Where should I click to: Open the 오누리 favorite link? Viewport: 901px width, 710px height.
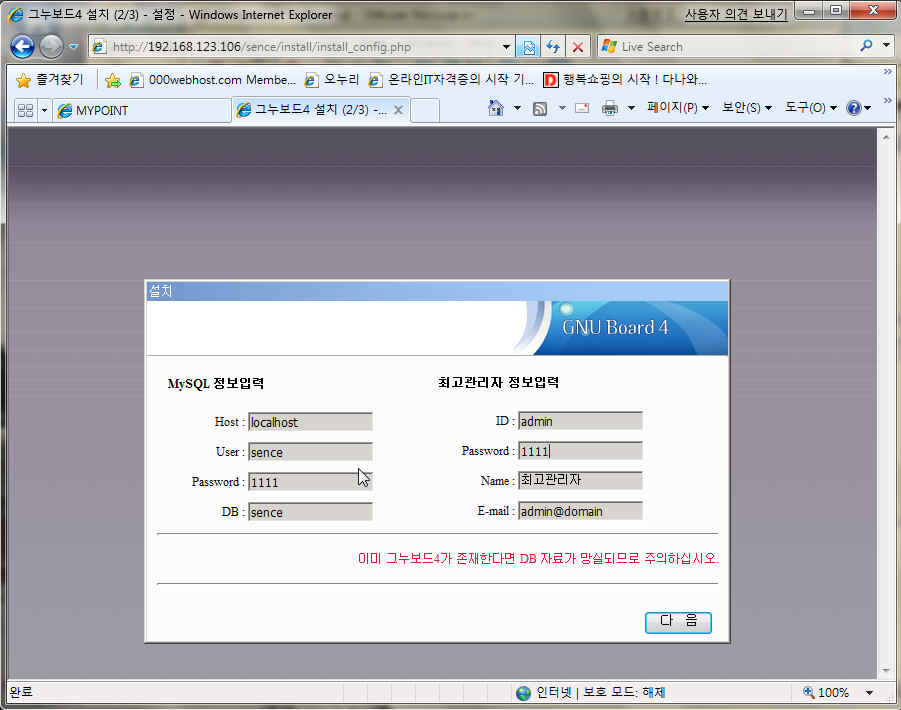(x=332, y=80)
